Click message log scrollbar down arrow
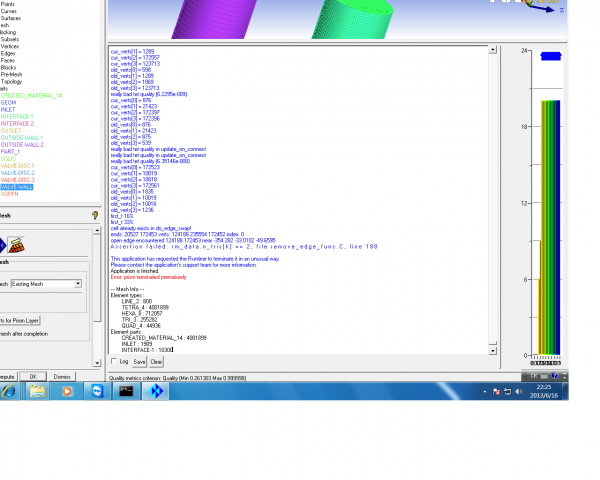Image resolution: width=600 pixels, height=480 pixels. [493, 351]
